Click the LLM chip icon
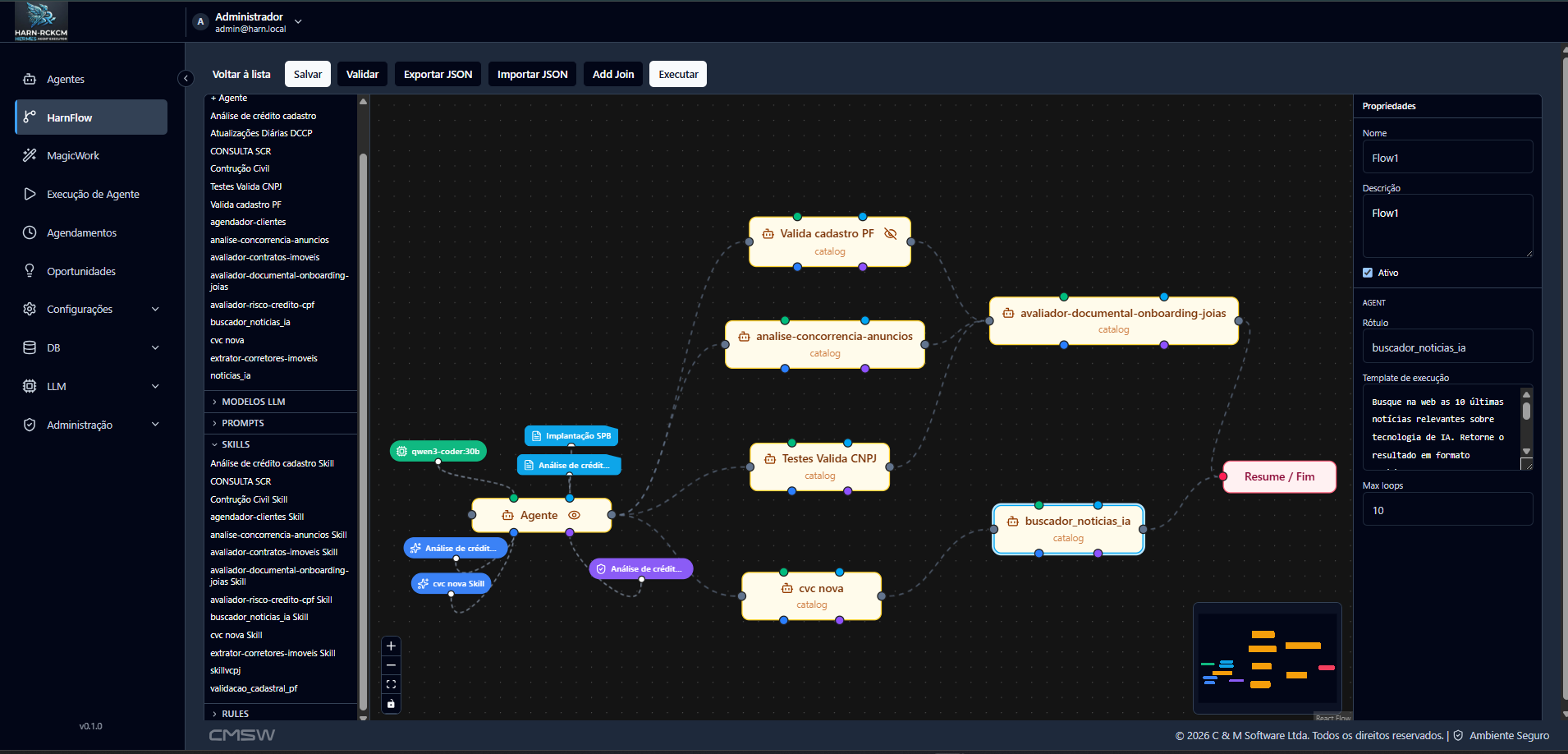Viewport: 1568px width, 754px height. point(30,386)
